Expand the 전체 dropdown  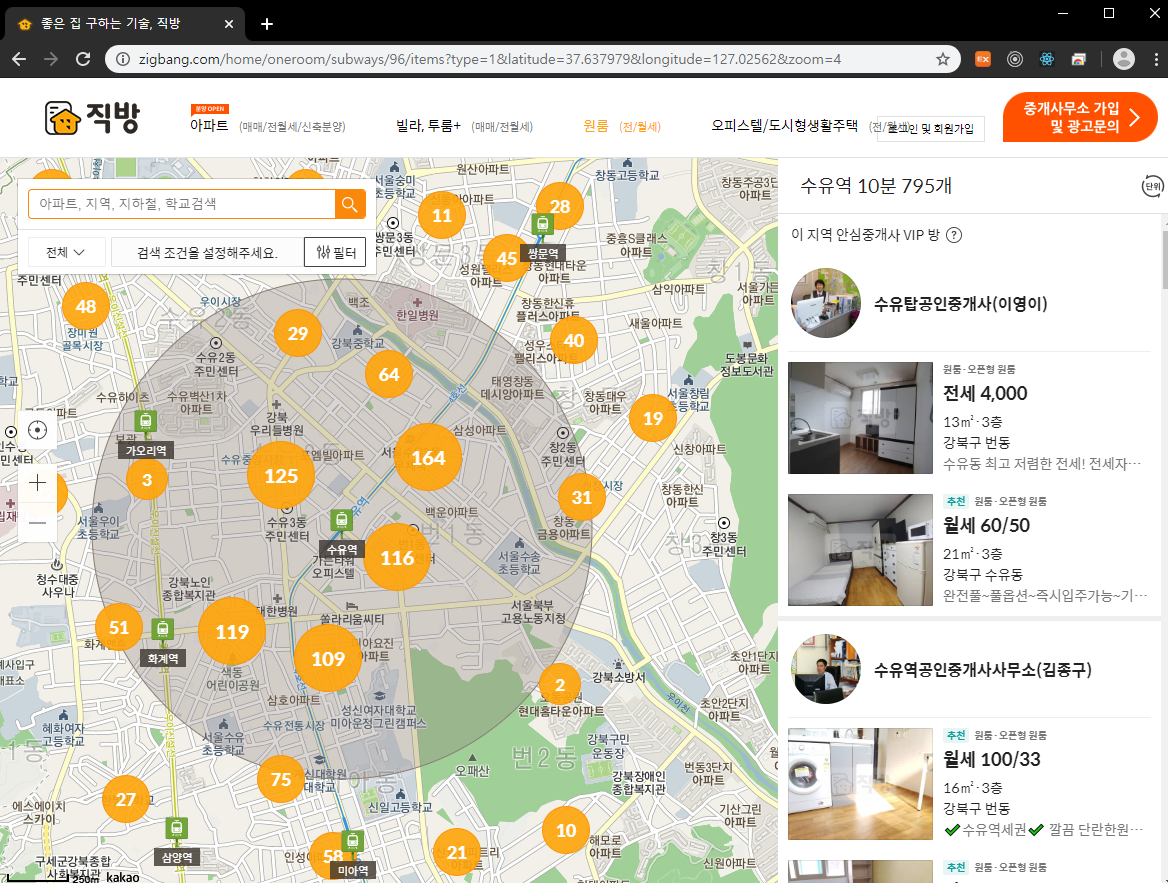pyautogui.click(x=66, y=253)
